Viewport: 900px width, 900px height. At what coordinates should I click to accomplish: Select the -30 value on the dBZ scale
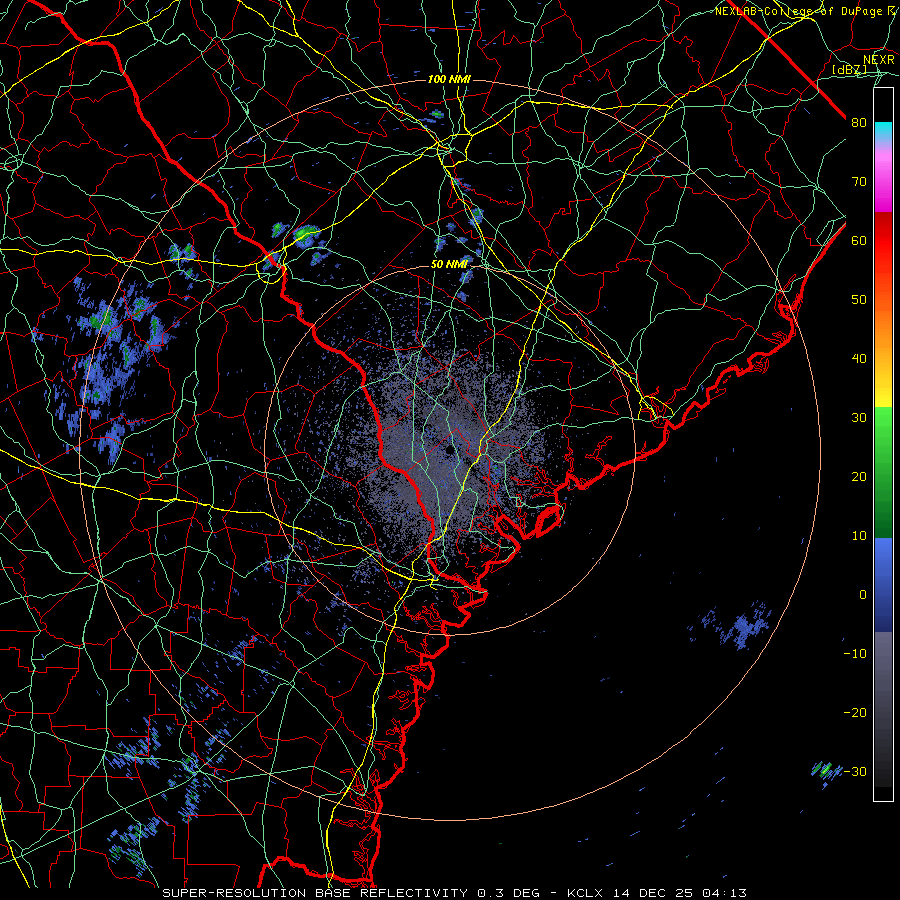[855, 771]
